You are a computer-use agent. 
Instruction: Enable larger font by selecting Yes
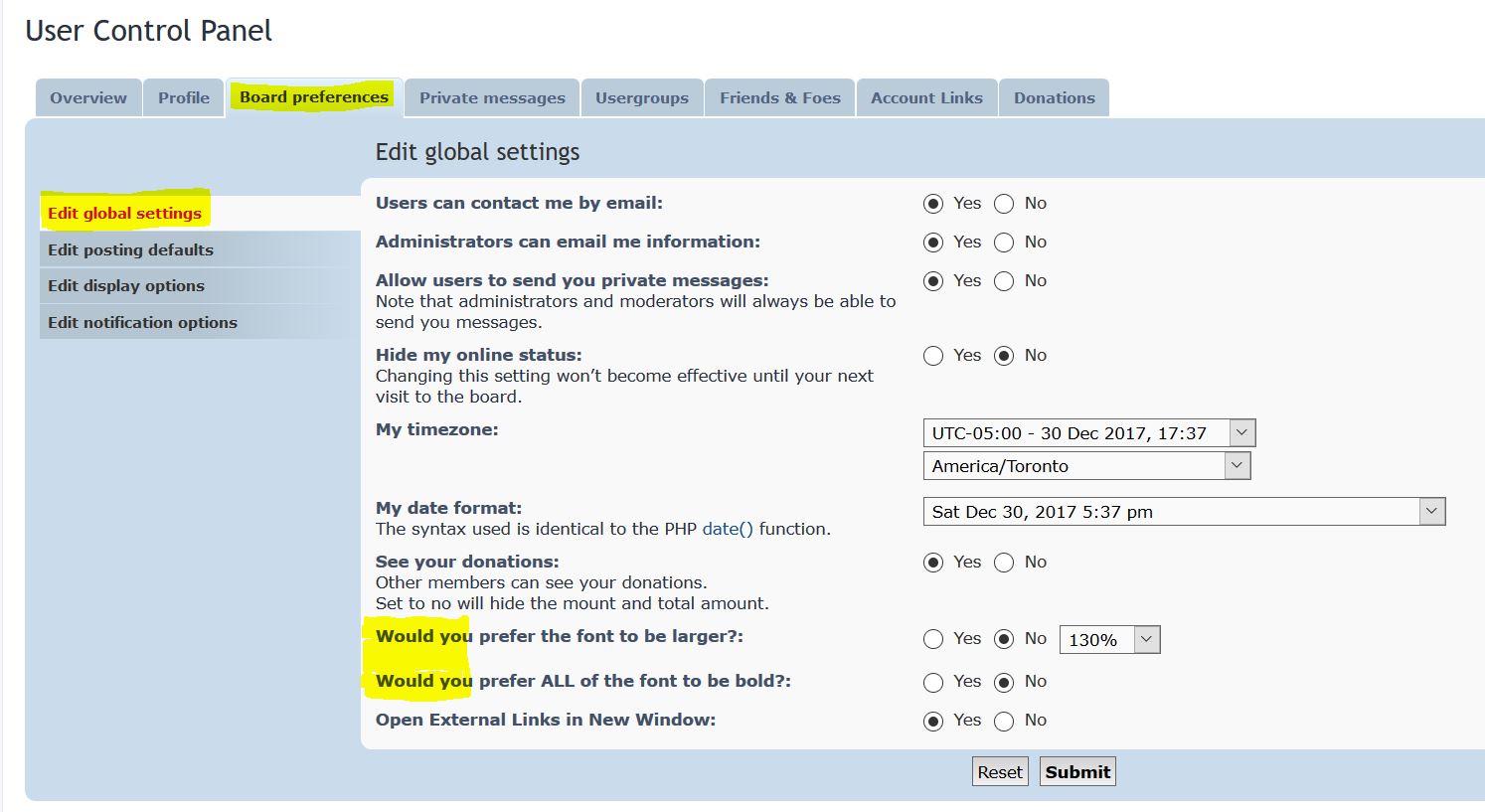932,639
